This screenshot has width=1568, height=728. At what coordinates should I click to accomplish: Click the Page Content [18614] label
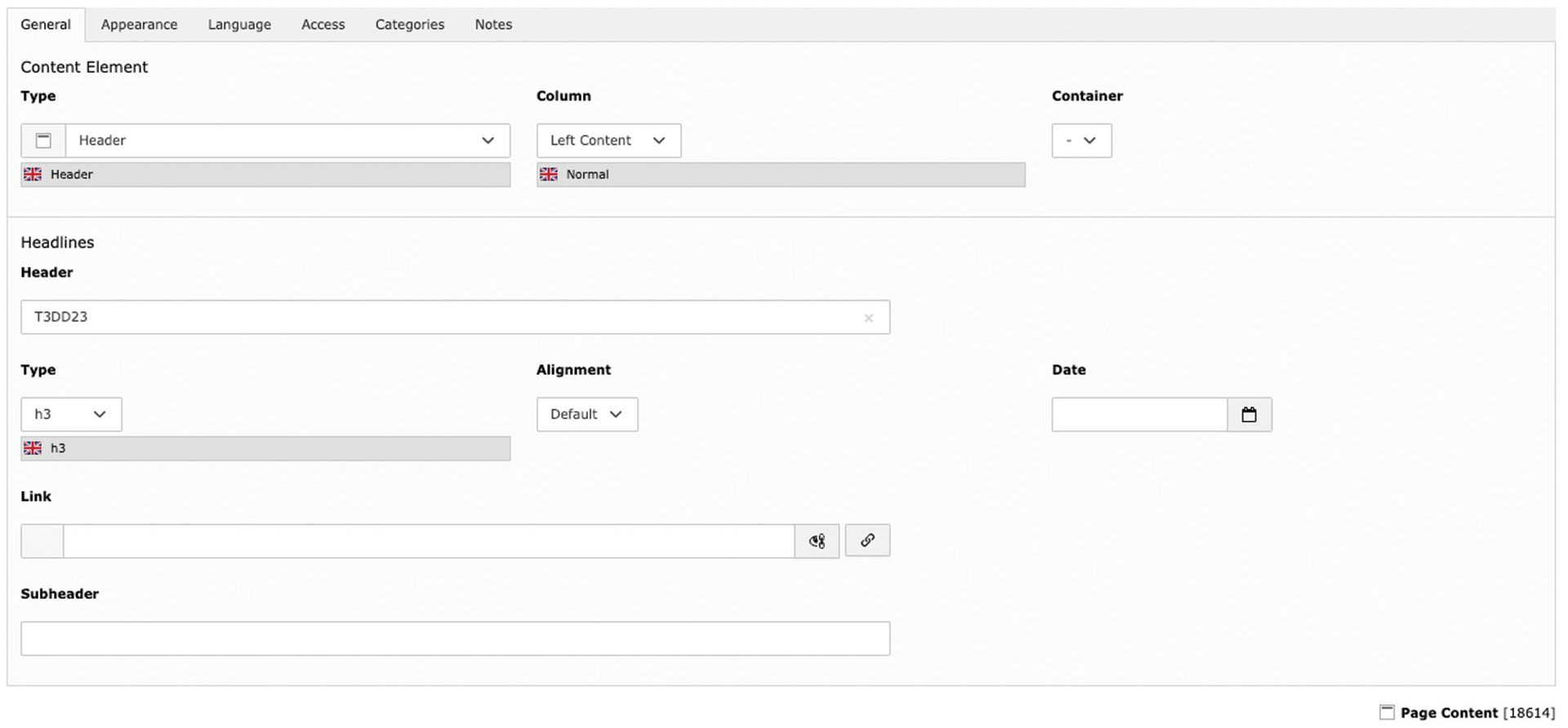click(1477, 712)
